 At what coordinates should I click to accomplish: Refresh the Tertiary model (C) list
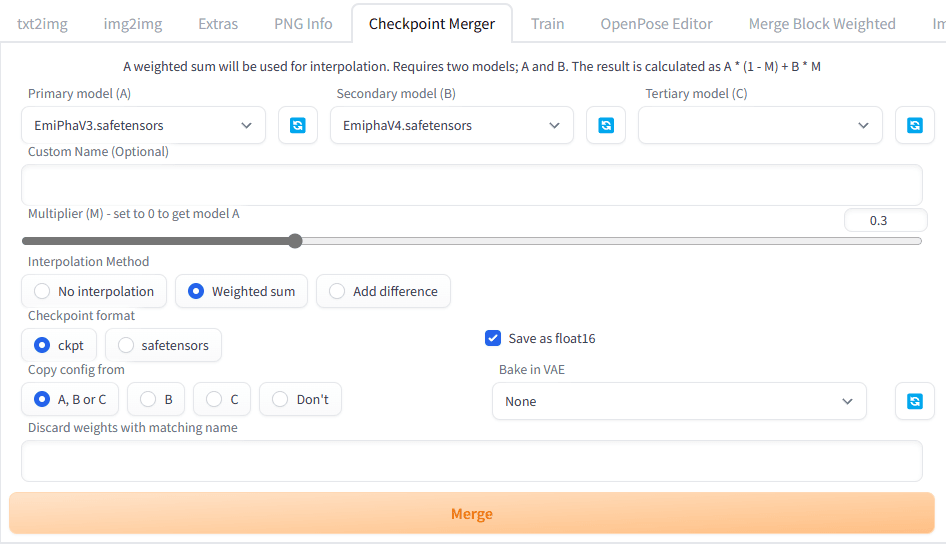click(914, 125)
